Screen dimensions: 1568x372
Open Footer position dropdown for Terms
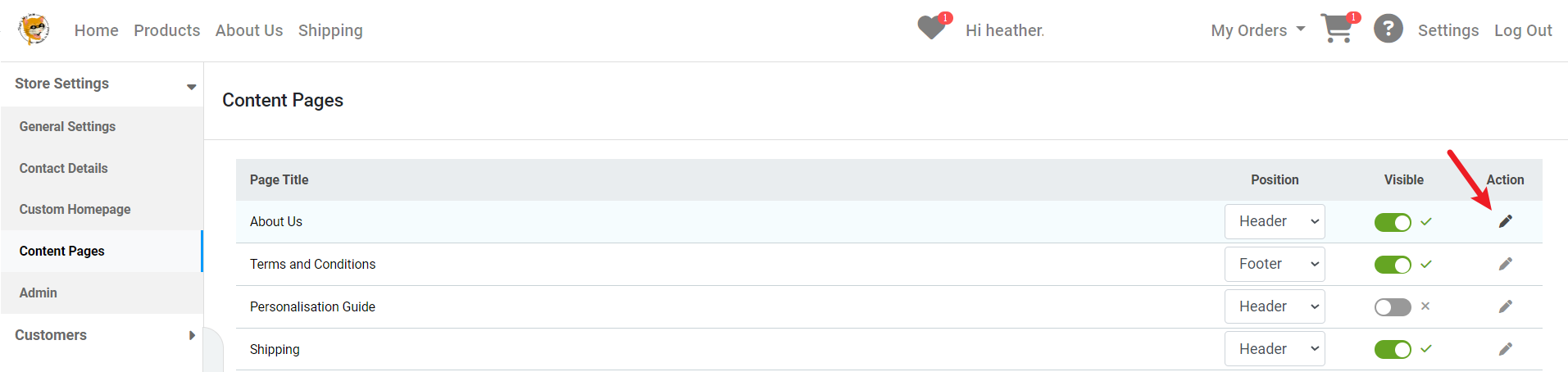pyautogui.click(x=1275, y=264)
